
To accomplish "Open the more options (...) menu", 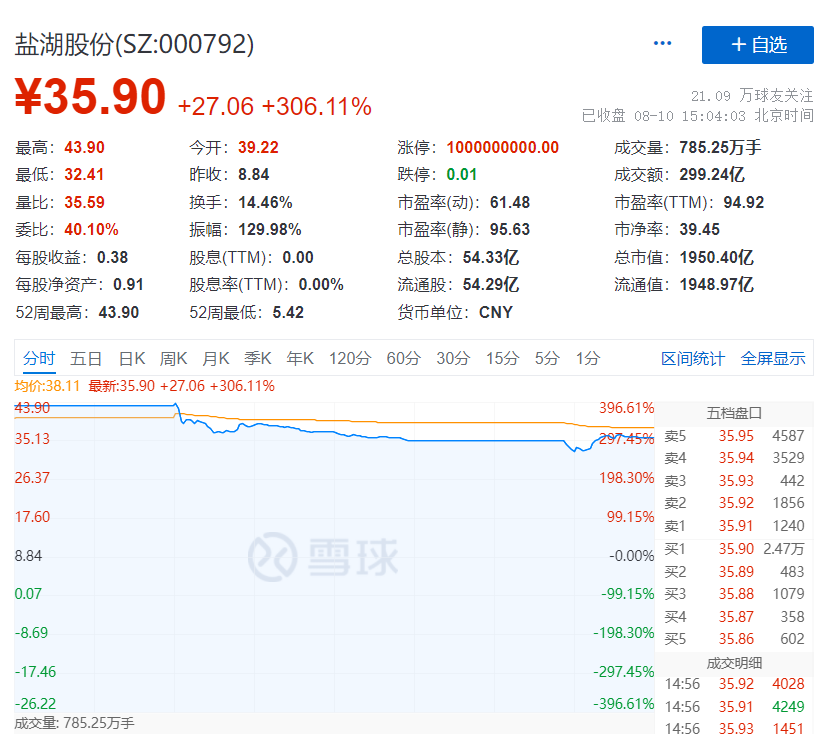I will pyautogui.click(x=661, y=43).
